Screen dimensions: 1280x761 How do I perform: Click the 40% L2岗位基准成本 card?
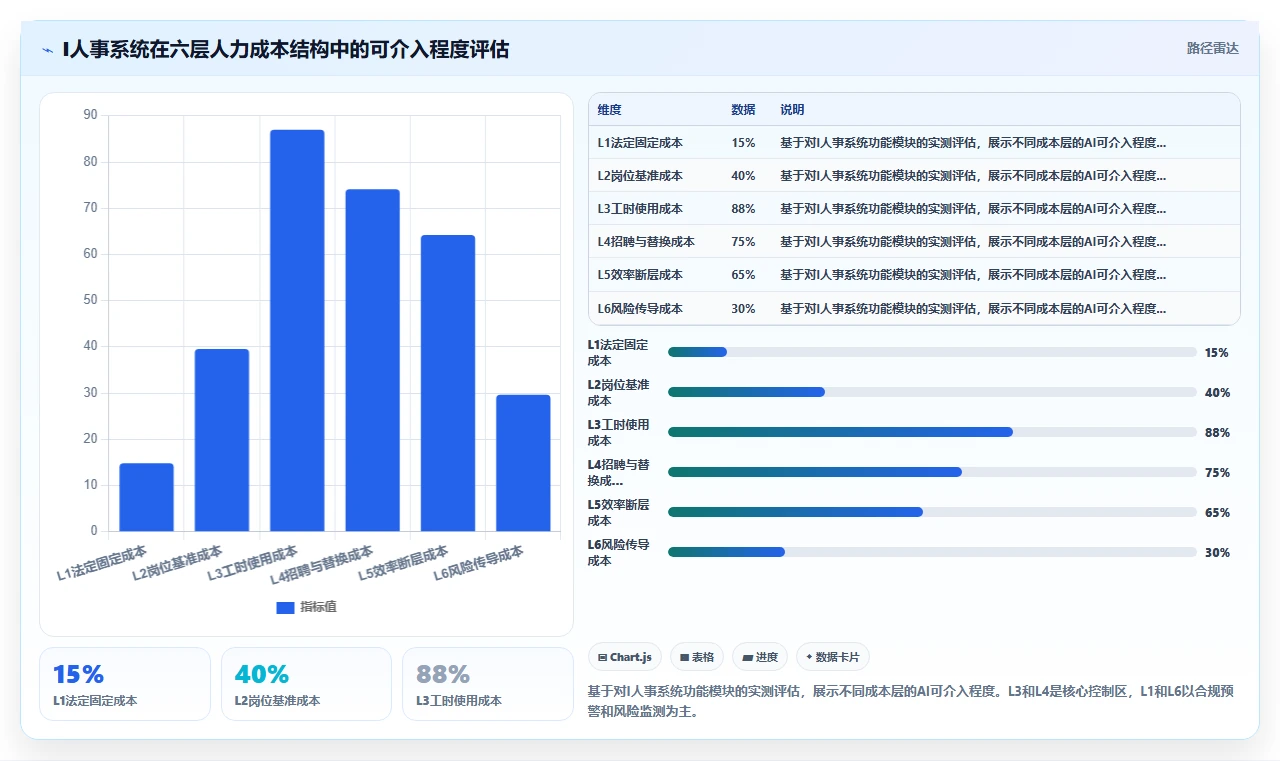[x=306, y=684]
